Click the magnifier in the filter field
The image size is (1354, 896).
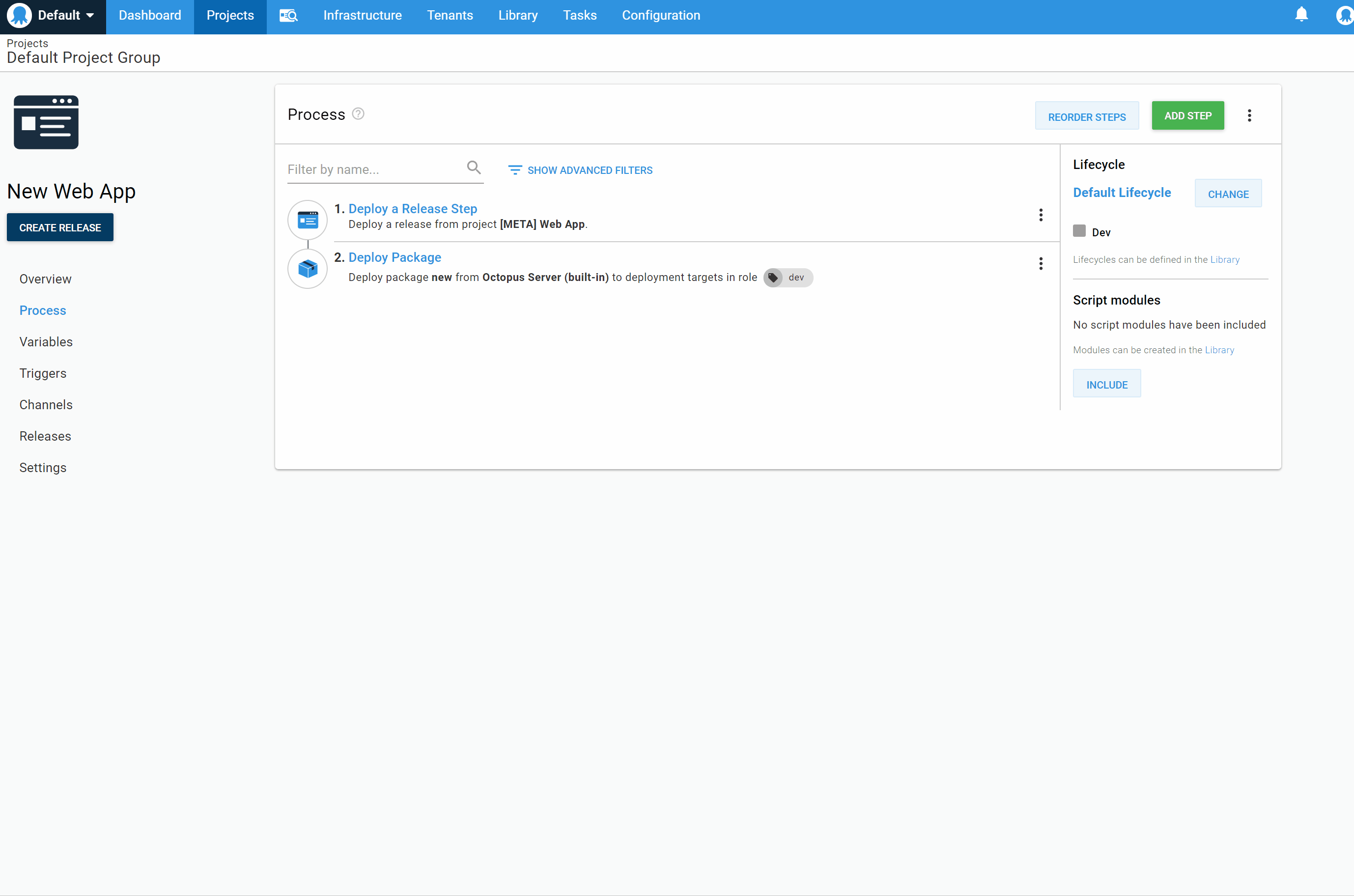pos(474,167)
